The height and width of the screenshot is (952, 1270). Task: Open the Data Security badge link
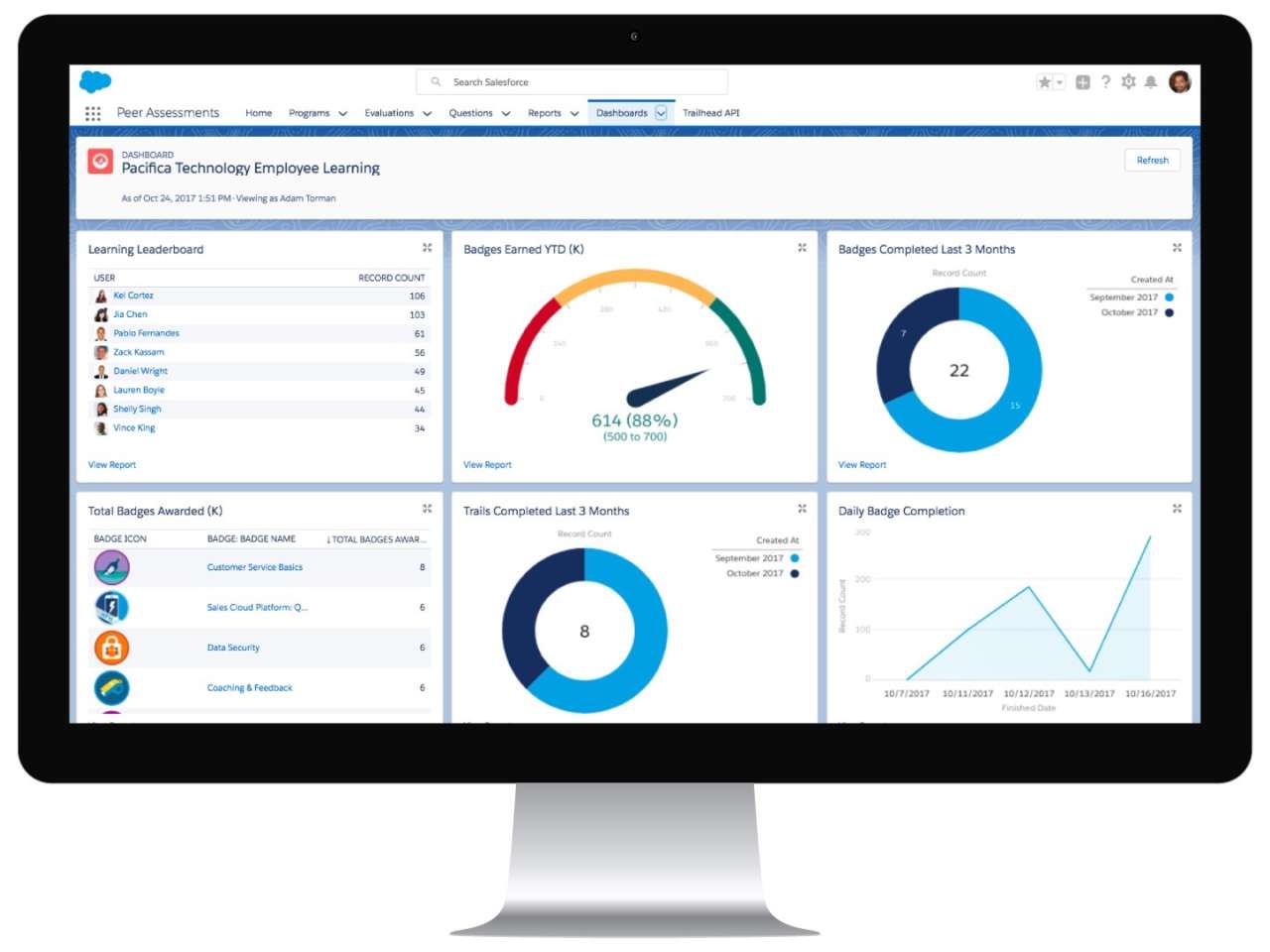[x=233, y=648]
